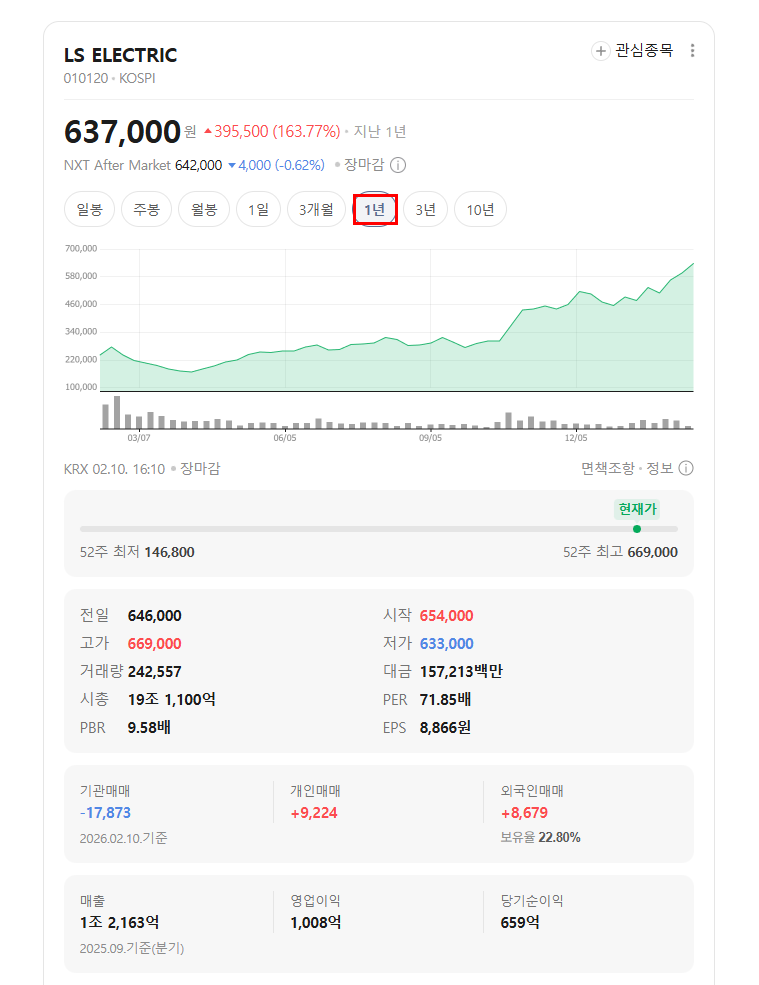Viewport: 759px width, 985px height.
Task: Open the 면책조항 · 정보 link
Action: point(627,468)
